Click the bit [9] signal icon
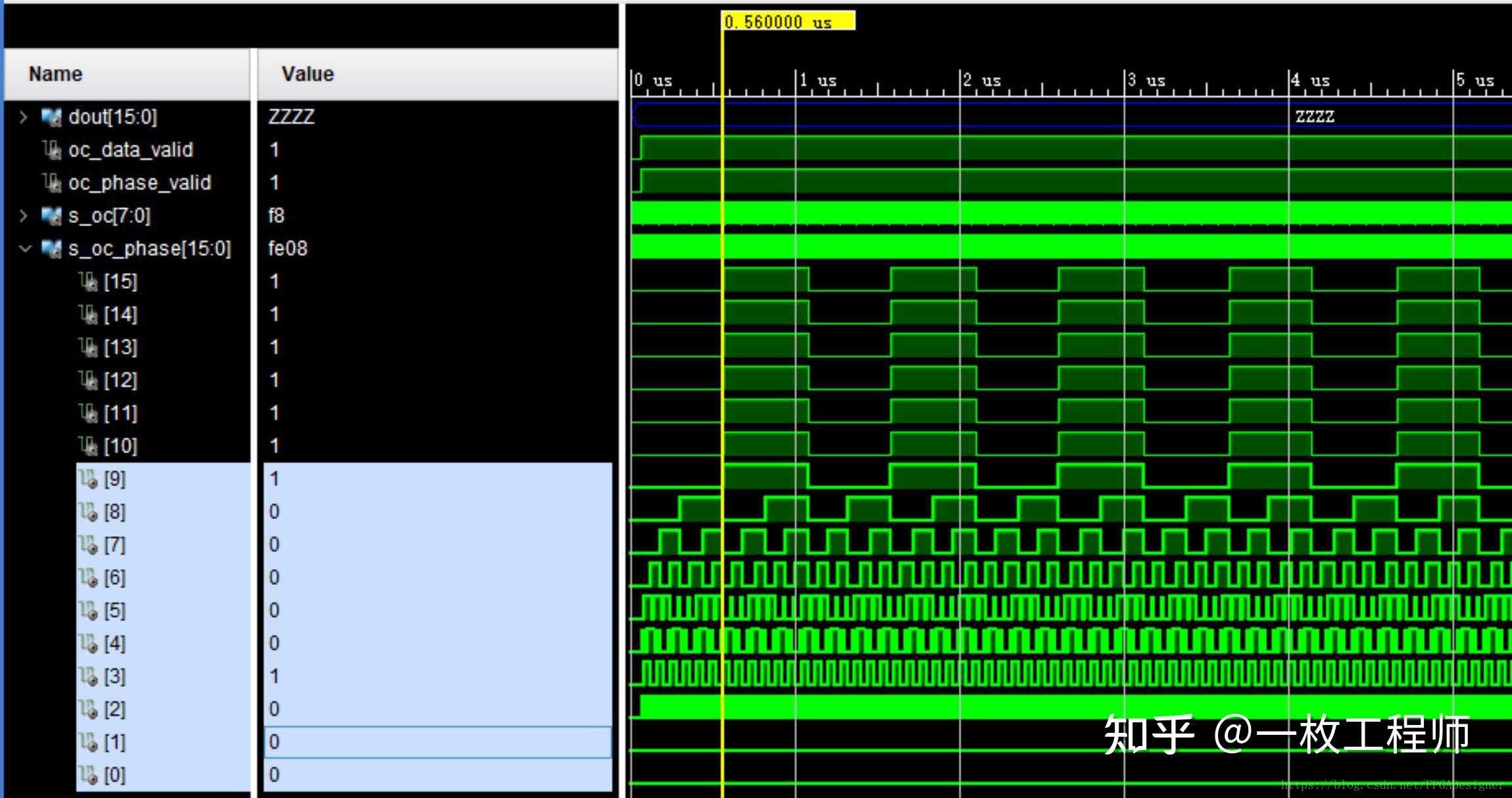The image size is (1512, 798). coord(88,479)
